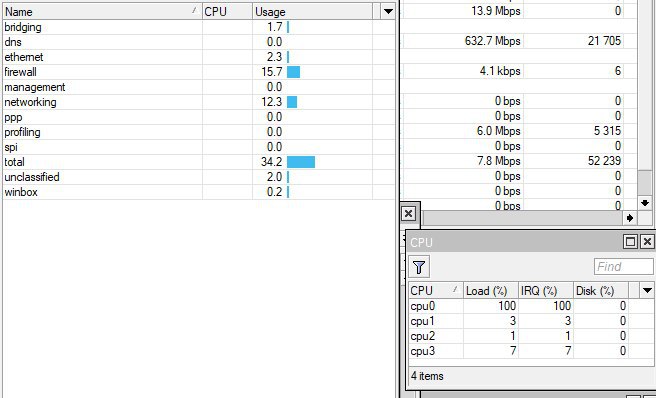Maximize the CPU window
This screenshot has height=398, width=656.
click(630, 241)
